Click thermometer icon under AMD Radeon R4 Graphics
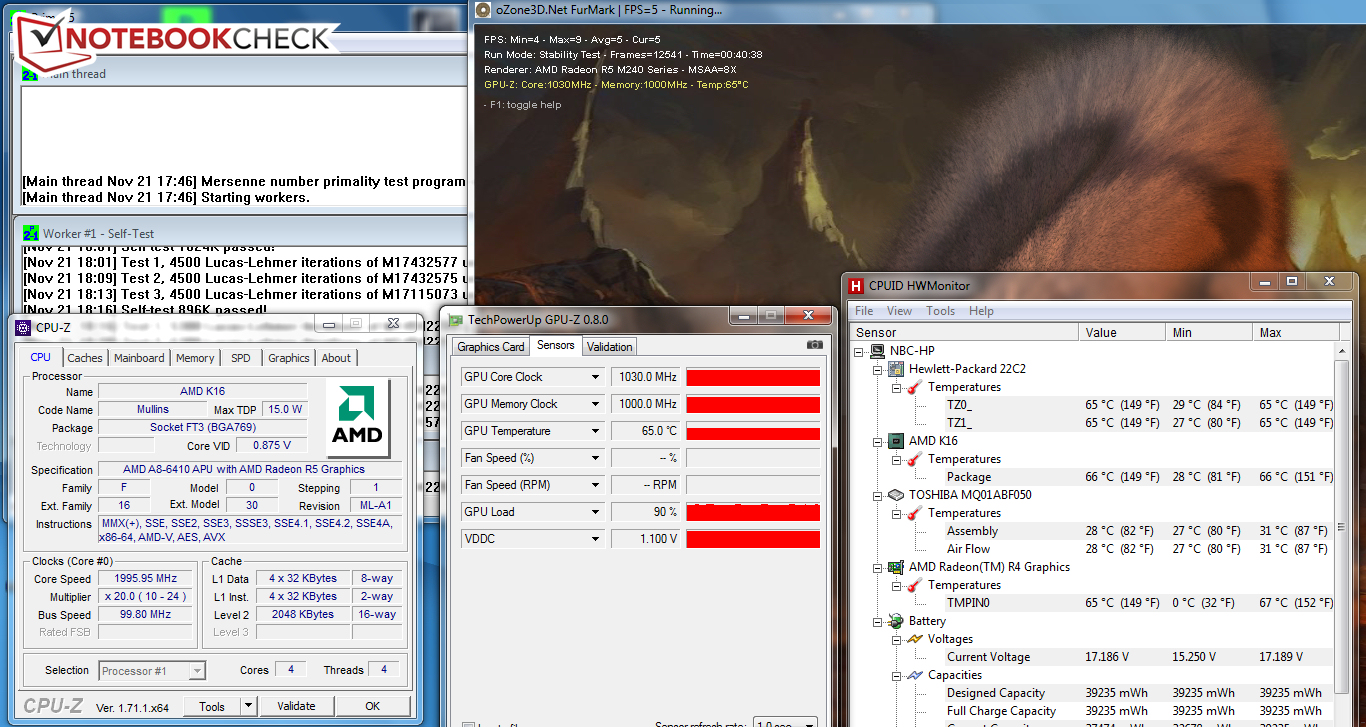 pyautogui.click(x=914, y=585)
